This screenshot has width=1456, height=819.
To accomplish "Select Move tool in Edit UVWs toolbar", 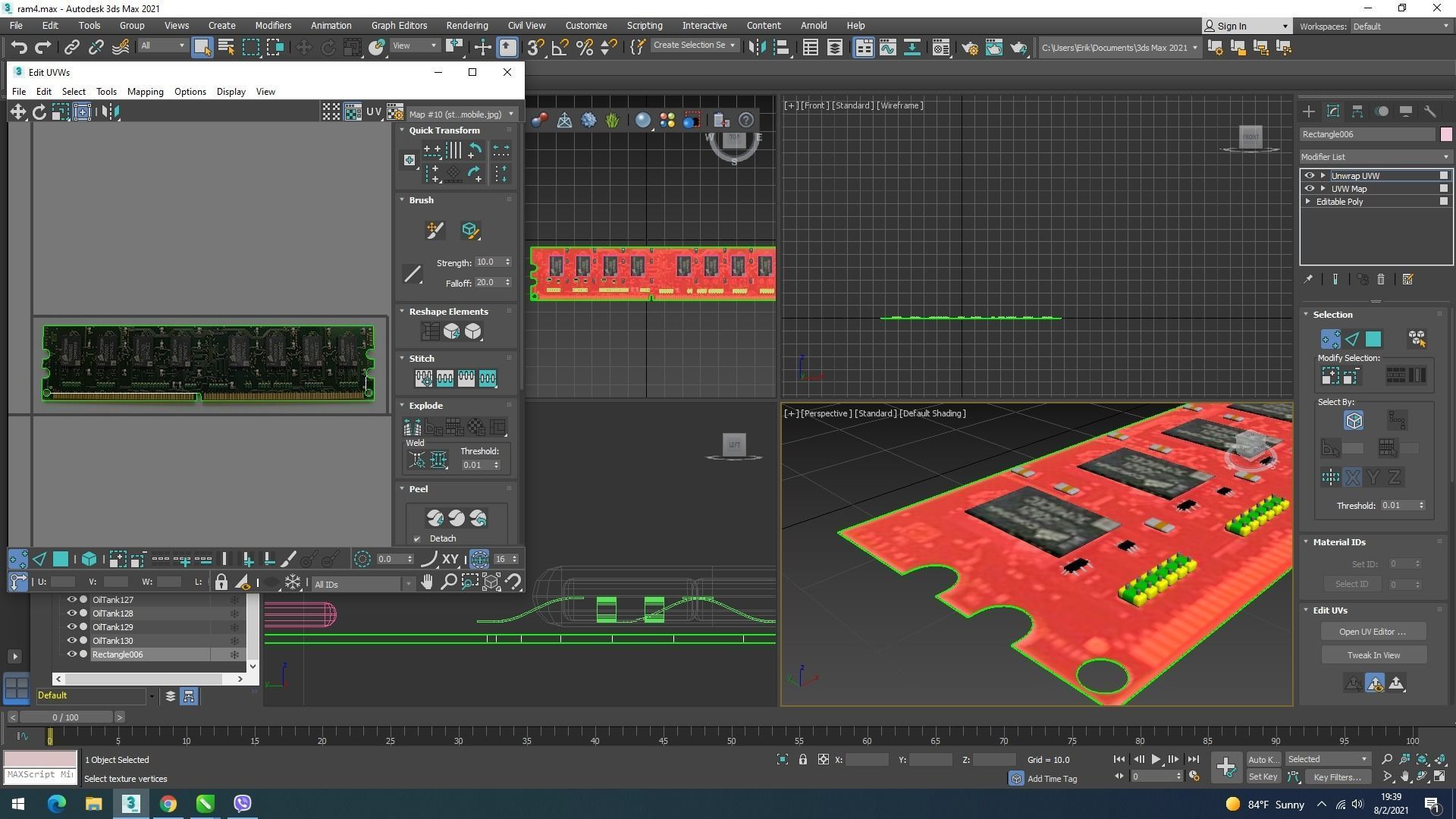I will (17, 112).
